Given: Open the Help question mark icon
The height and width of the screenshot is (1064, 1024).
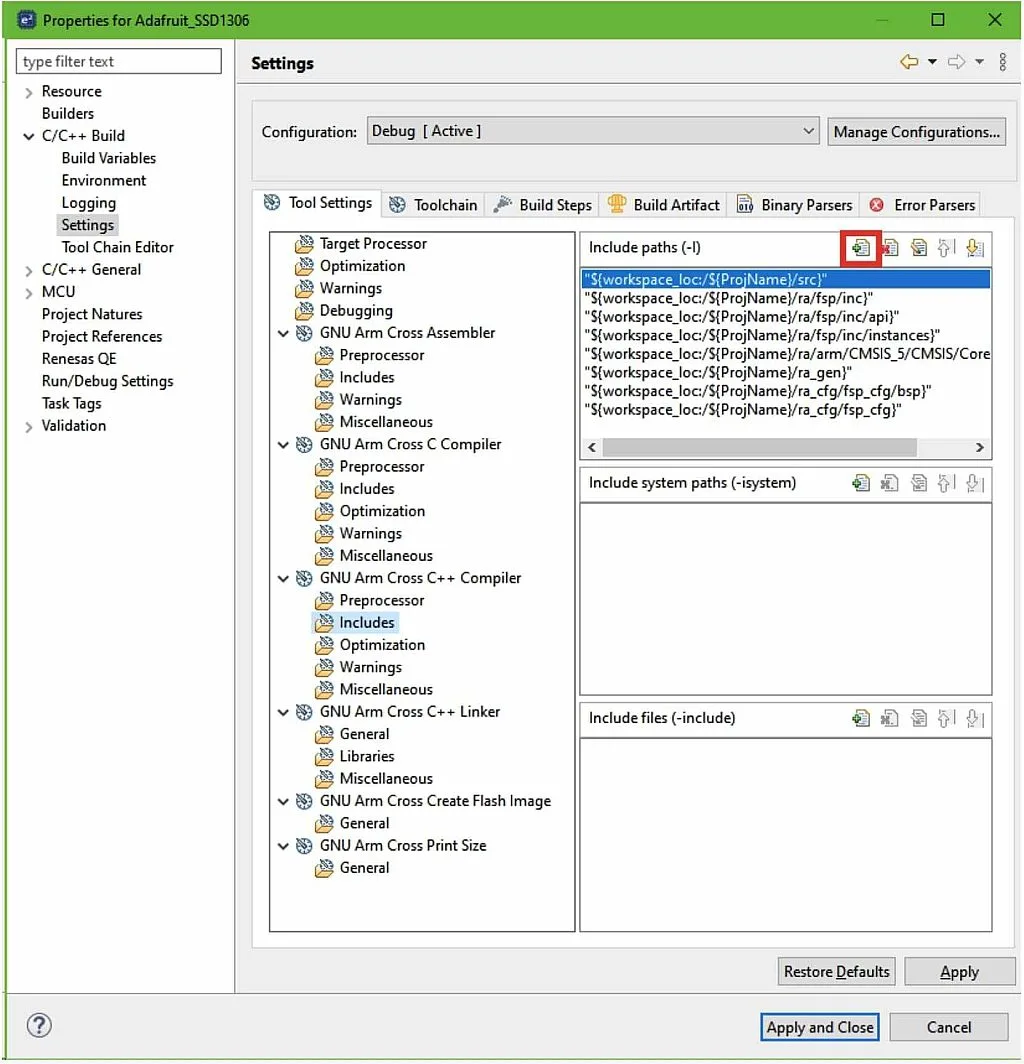Looking at the screenshot, I should (38, 1025).
